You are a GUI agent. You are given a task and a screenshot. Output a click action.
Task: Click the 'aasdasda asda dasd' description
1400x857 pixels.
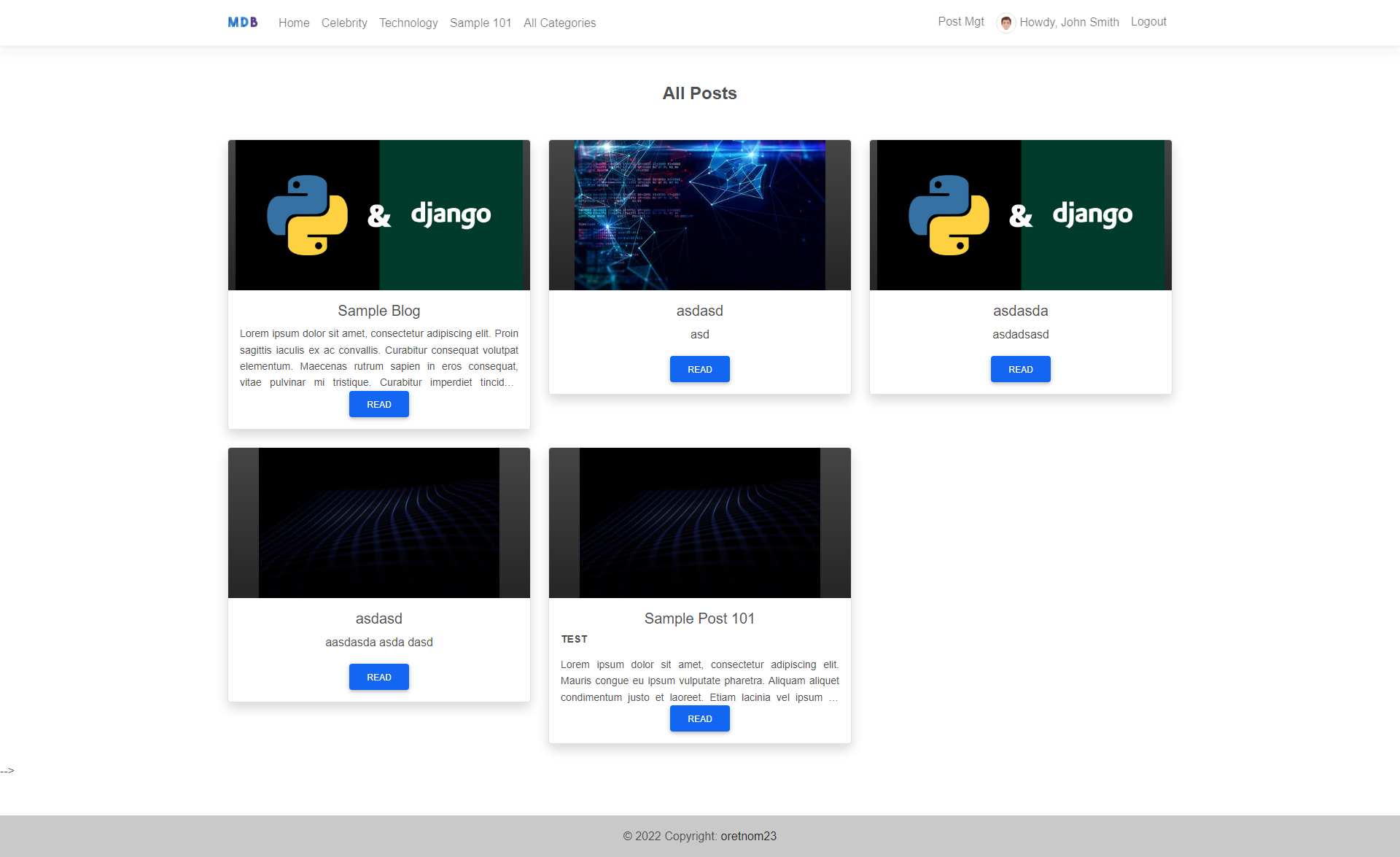pyautogui.click(x=379, y=642)
